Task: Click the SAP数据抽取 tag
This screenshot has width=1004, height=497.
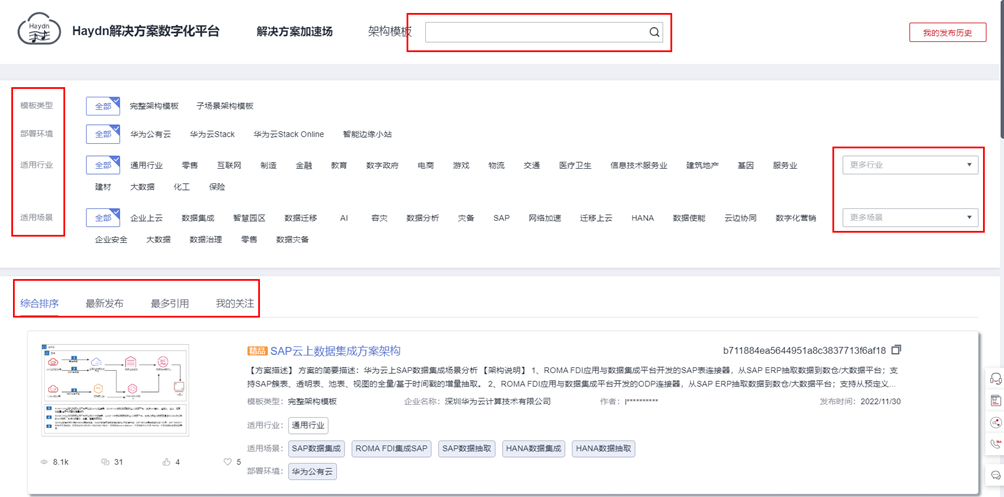Action: tap(467, 449)
